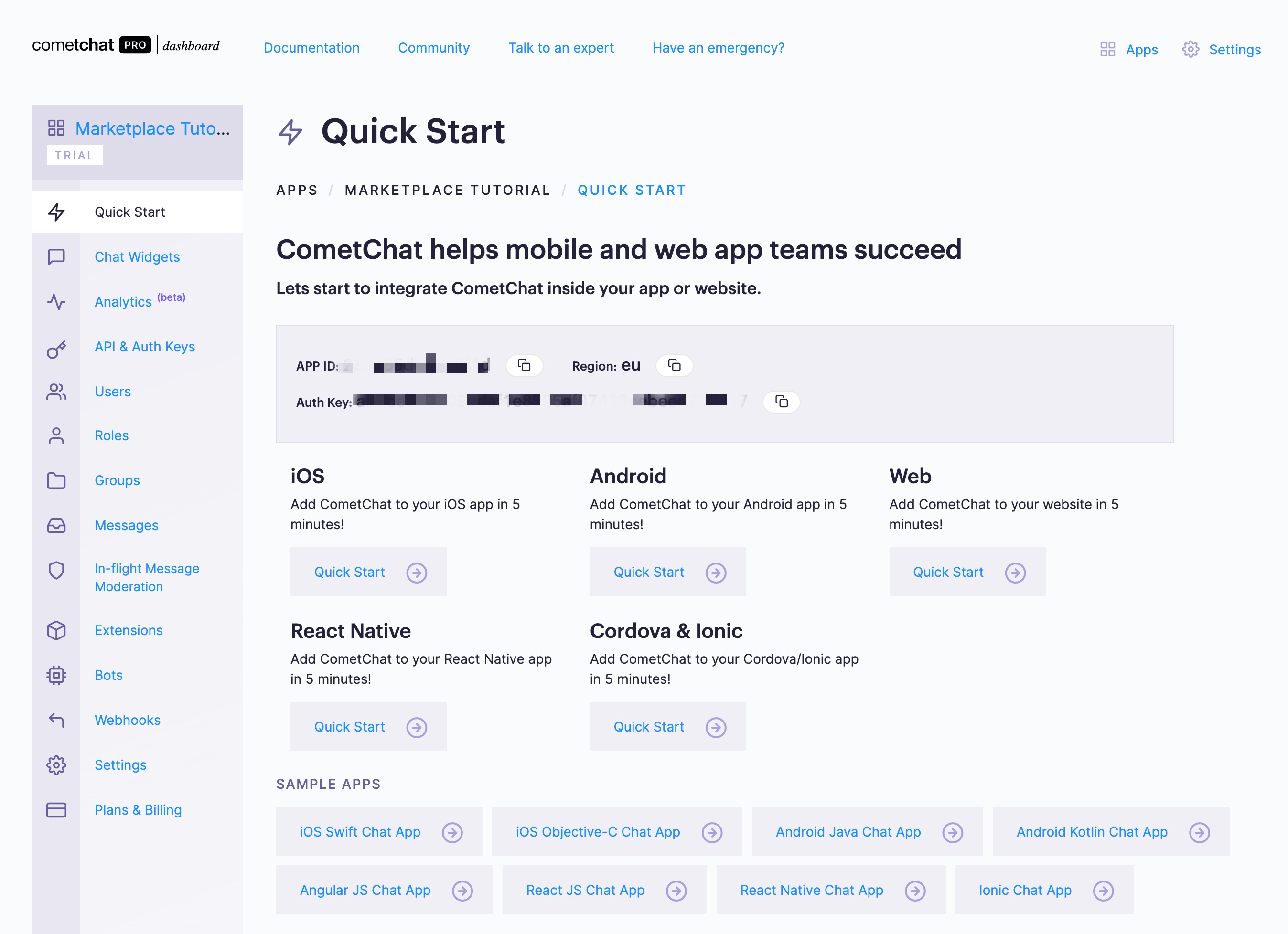Viewport: 1288px width, 934px height.
Task: Open Webhooks sidebar section
Action: pyautogui.click(x=126, y=719)
